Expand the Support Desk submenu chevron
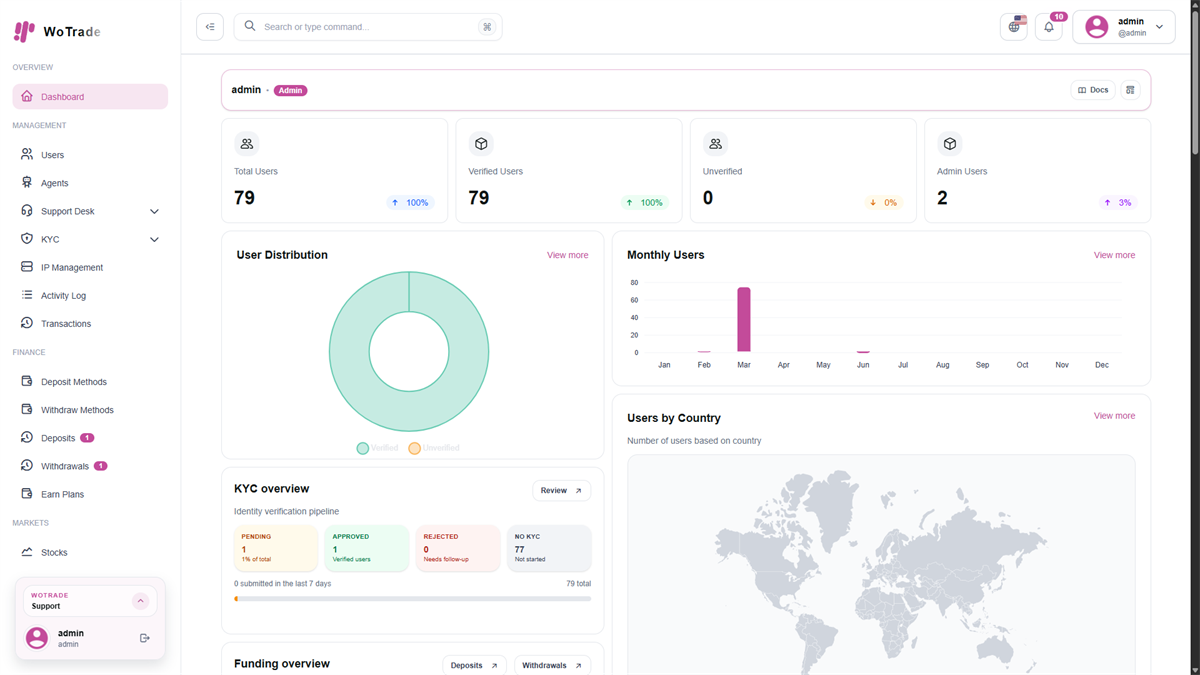The image size is (1200, 675). point(154,212)
